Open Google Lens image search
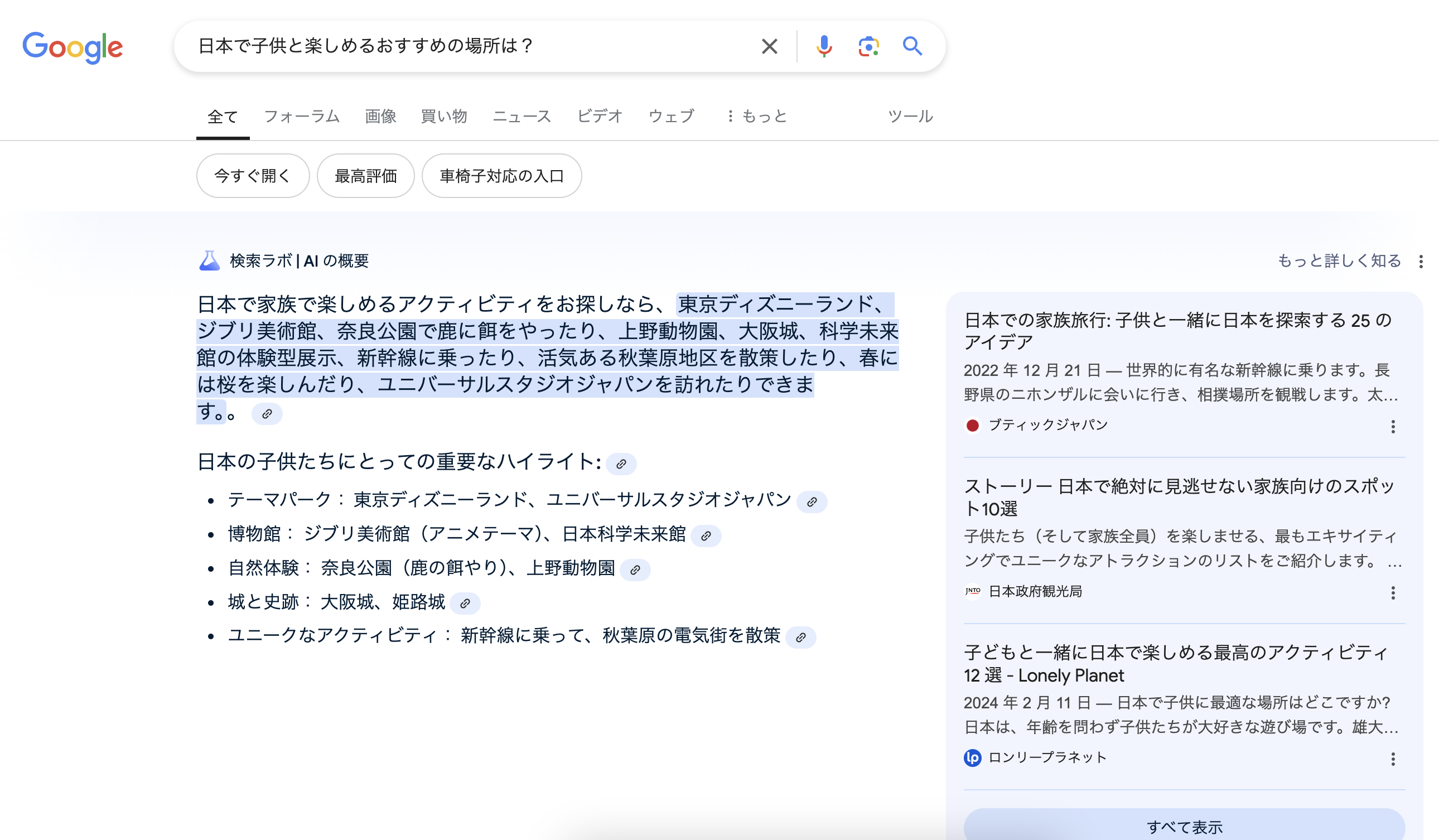1439x840 pixels. point(867,46)
